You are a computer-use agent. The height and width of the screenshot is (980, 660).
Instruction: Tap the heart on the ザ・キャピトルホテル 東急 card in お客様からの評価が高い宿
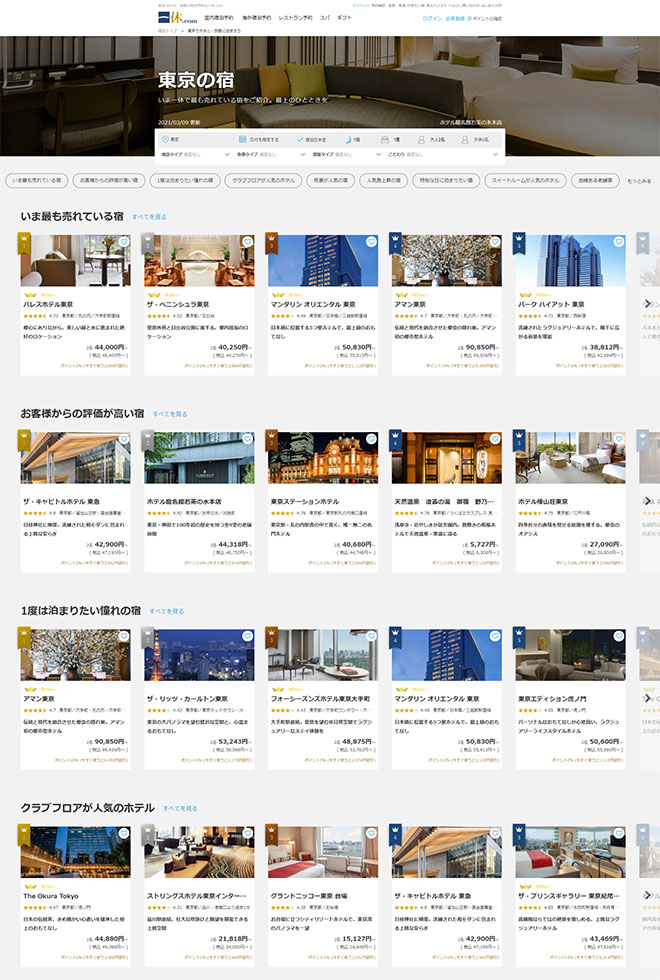click(x=124, y=439)
